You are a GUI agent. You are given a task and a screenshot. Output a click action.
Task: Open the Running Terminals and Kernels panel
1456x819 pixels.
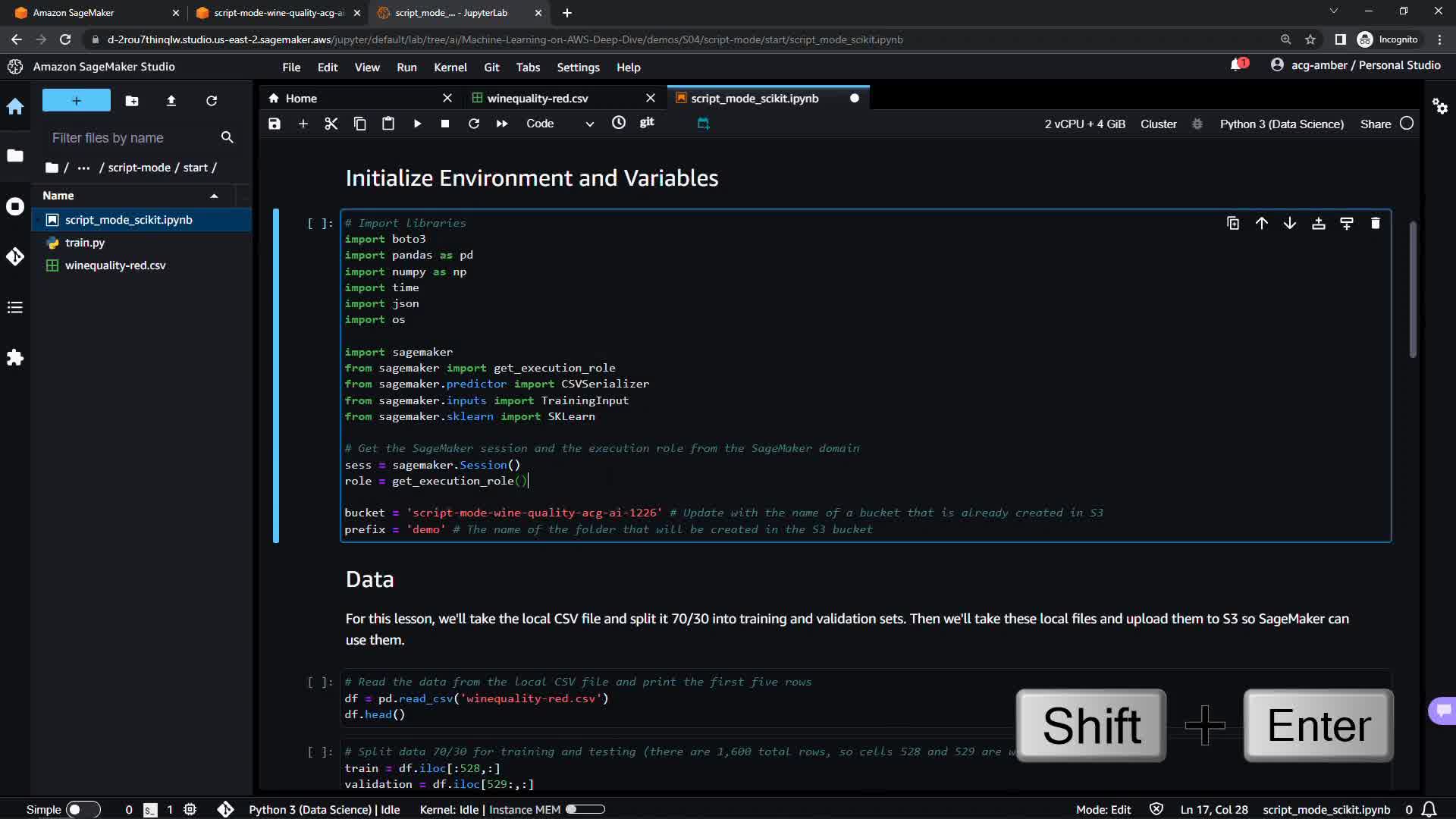(x=15, y=206)
